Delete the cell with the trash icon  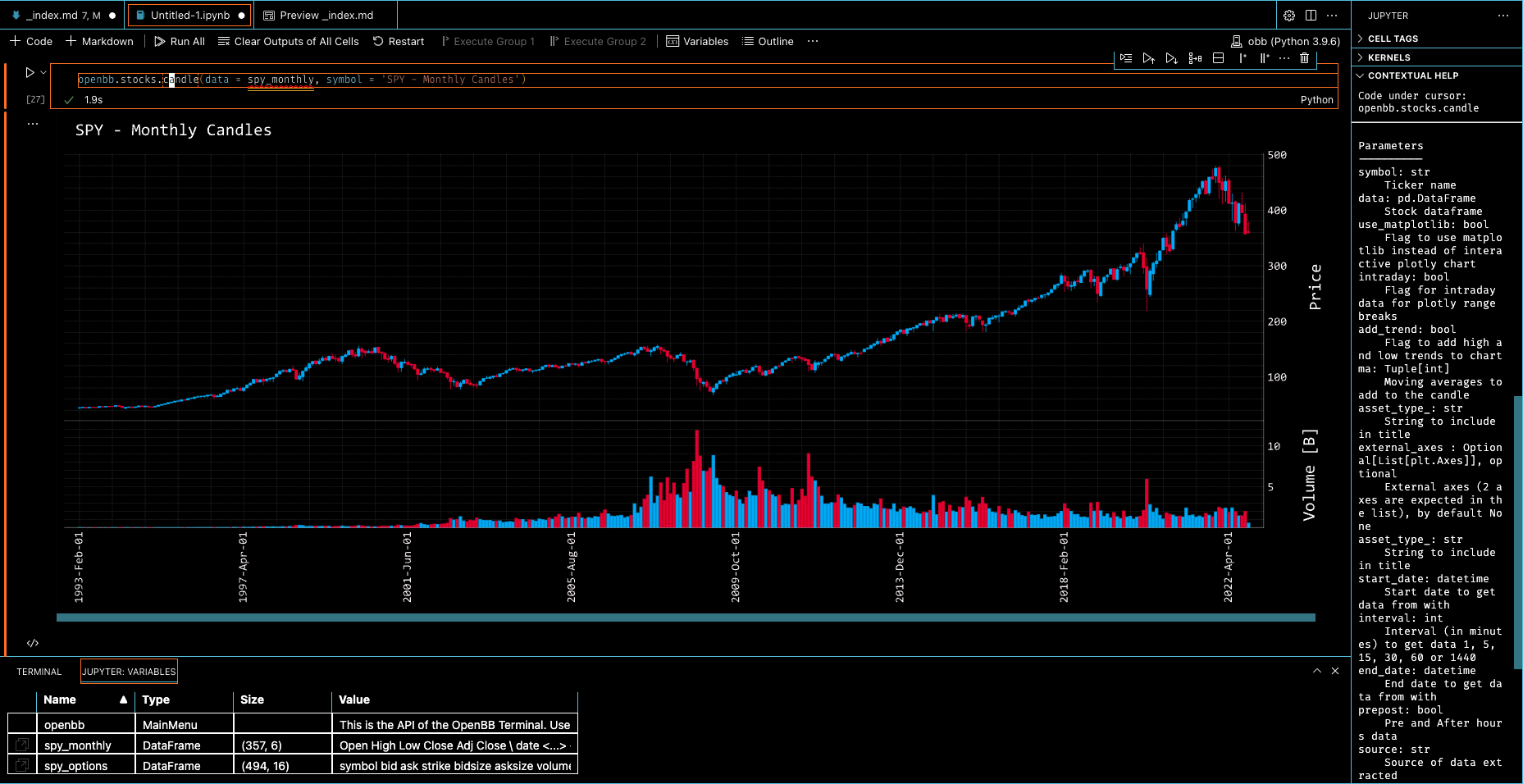pos(1305,58)
